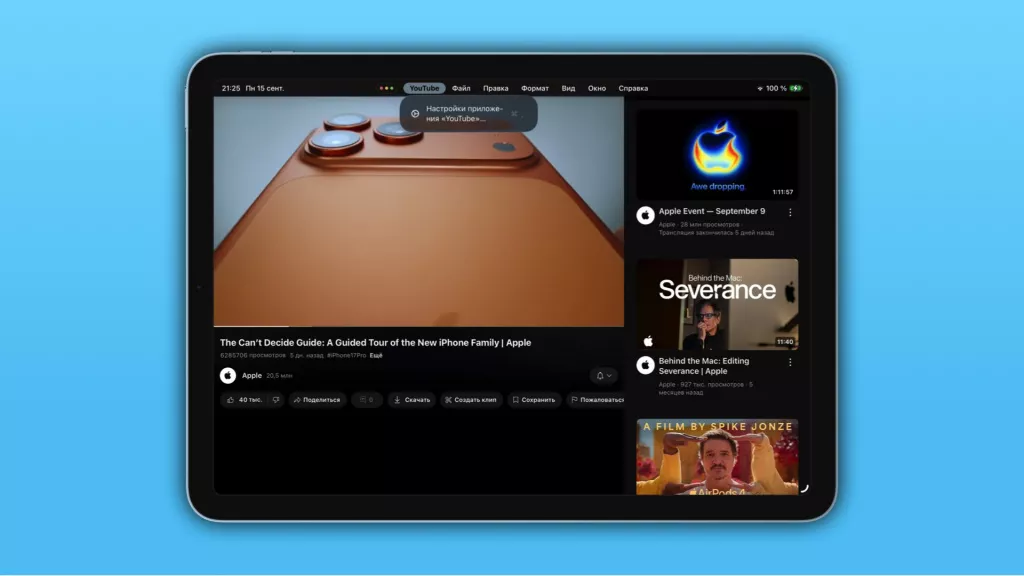Expand the video description via Ещё
Image resolution: width=1024 pixels, height=576 pixels.
374,355
